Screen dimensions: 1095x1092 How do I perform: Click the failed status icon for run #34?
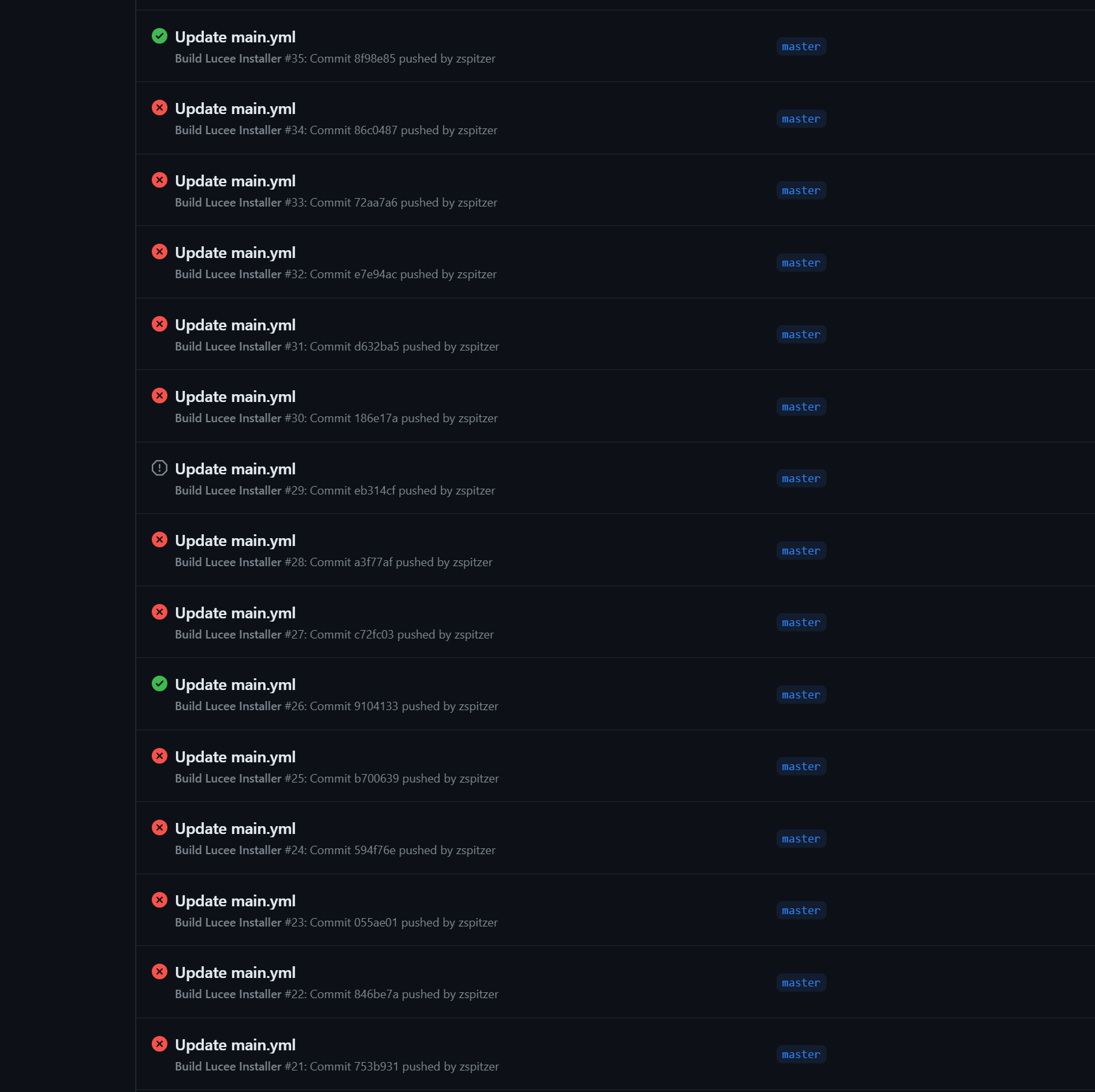[160, 108]
